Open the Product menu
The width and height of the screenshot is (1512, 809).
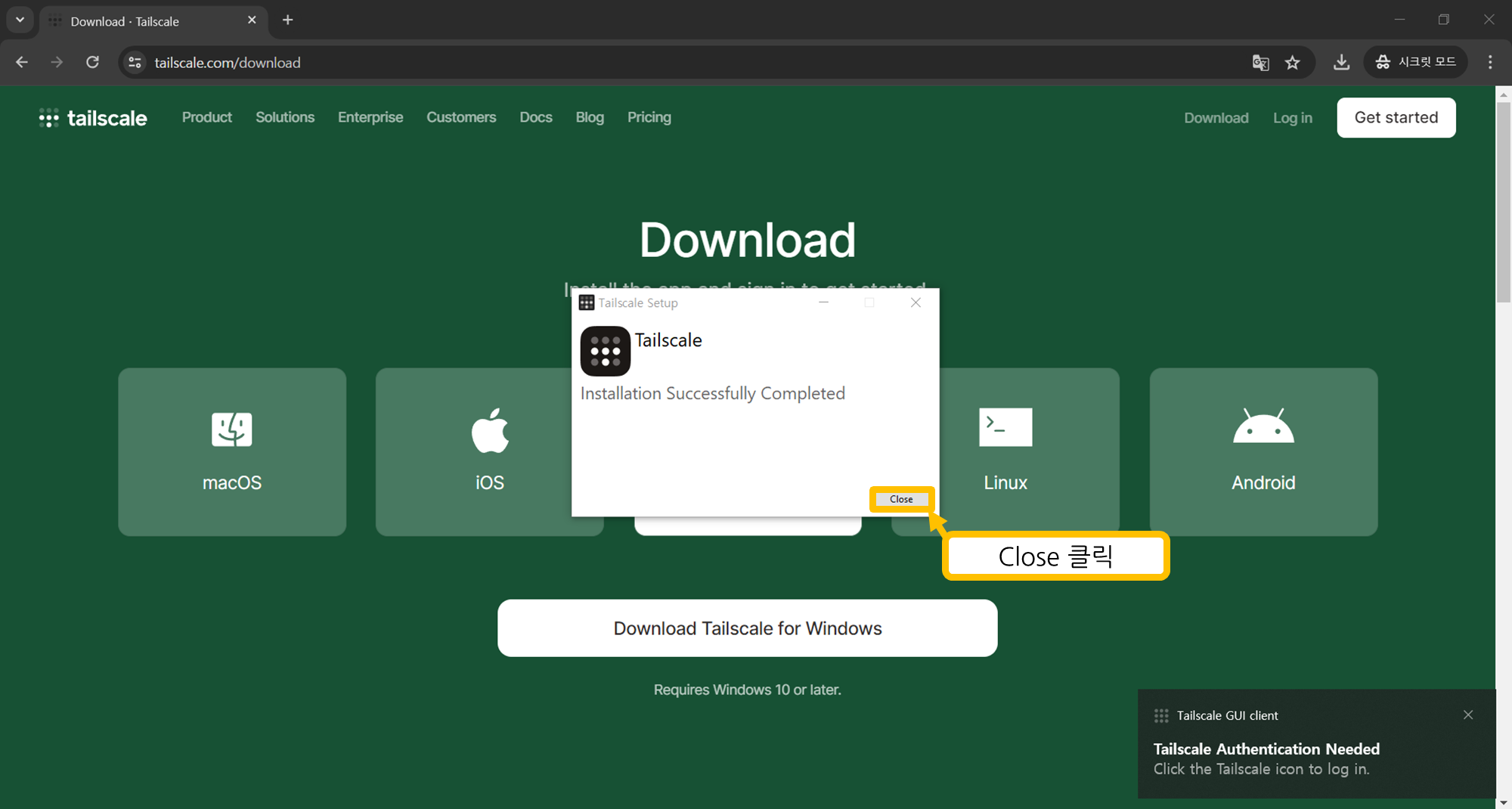coord(206,117)
